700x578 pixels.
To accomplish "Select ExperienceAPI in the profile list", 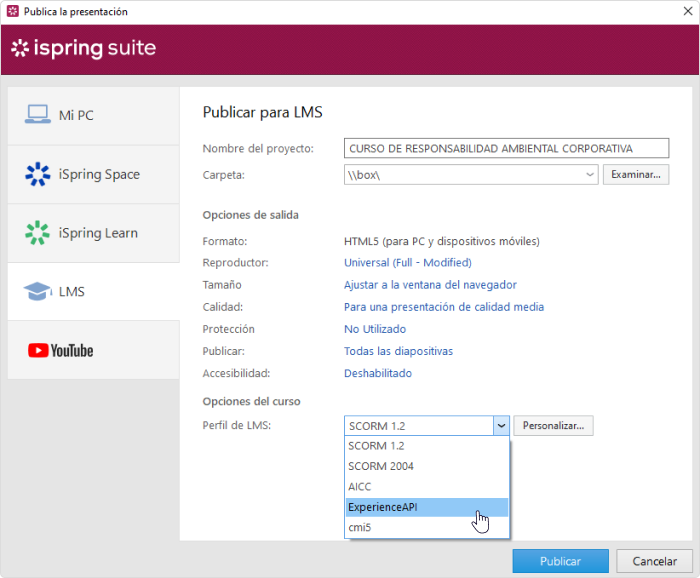I will (427, 507).
